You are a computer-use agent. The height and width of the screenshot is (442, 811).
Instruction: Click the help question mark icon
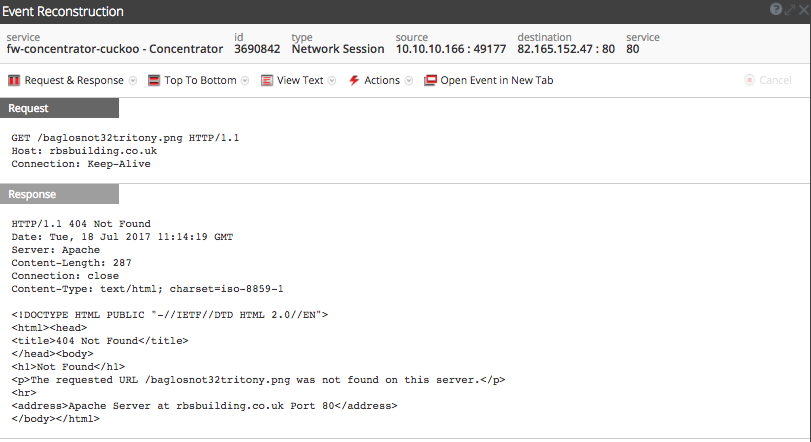[x=776, y=10]
